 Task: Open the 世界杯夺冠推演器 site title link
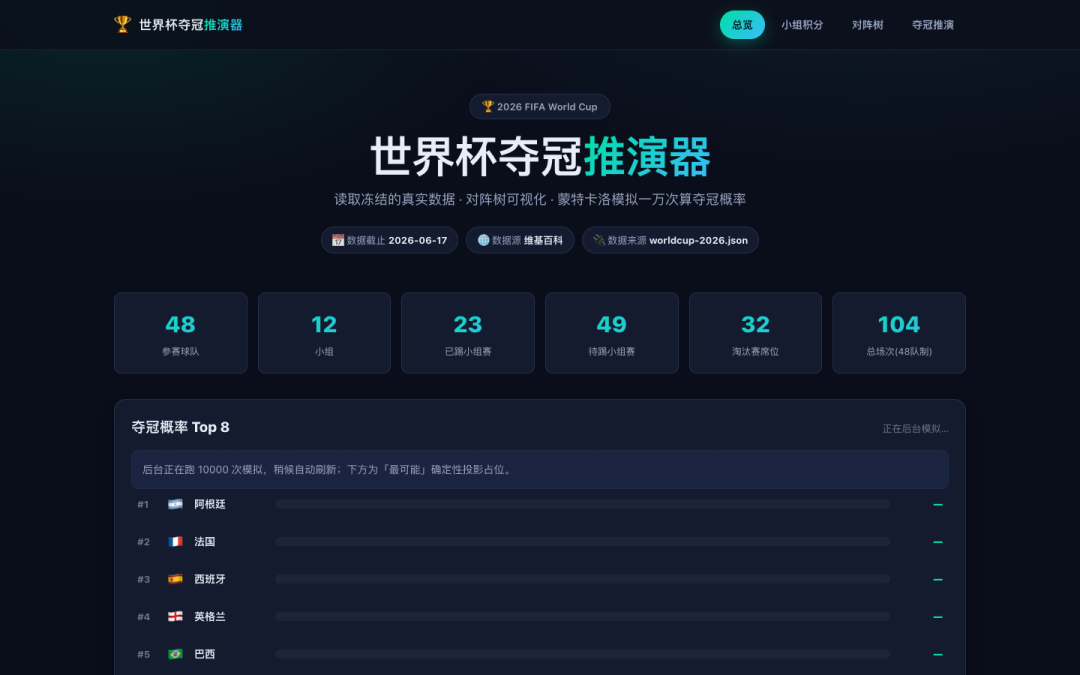[x=191, y=25]
